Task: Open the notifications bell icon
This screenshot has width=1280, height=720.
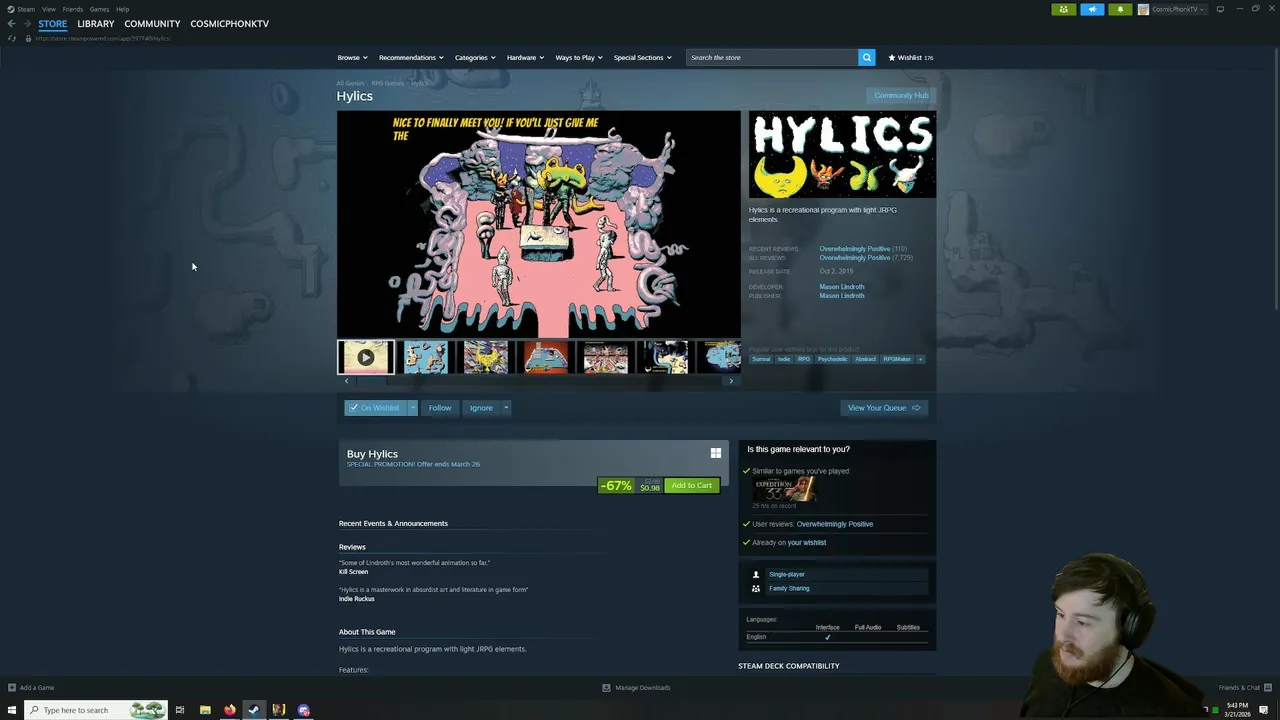Action: (x=1120, y=9)
